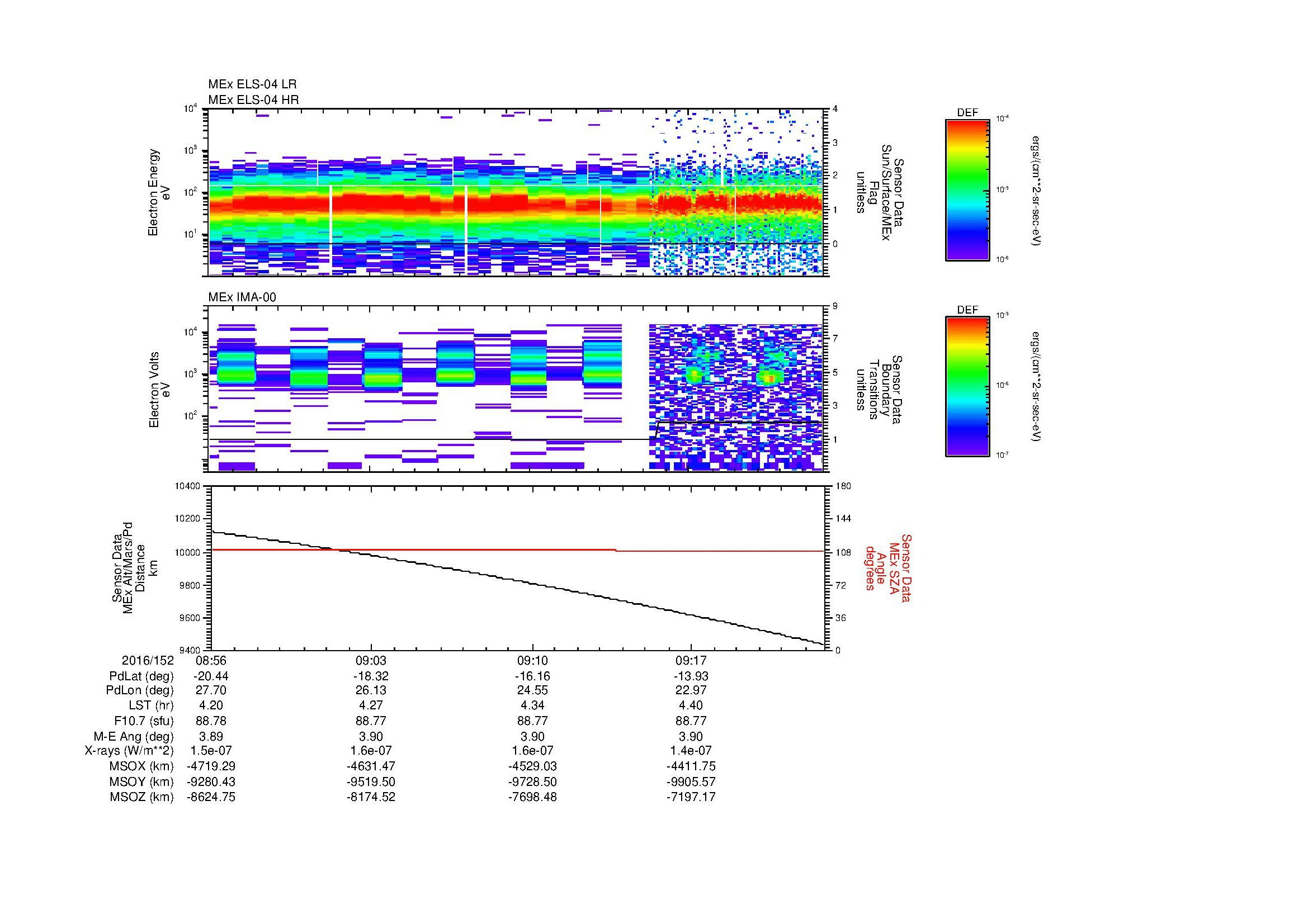Click the SZA axis tick '36'
The width and height of the screenshot is (1308, 924).
[840, 618]
